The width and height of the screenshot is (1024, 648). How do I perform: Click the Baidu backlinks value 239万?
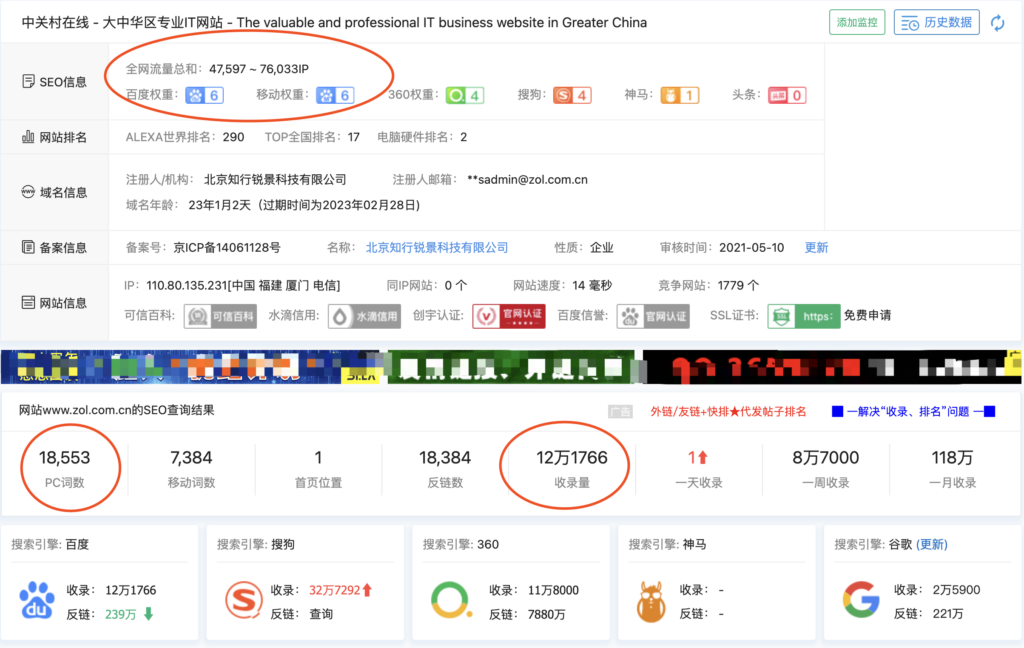121,614
